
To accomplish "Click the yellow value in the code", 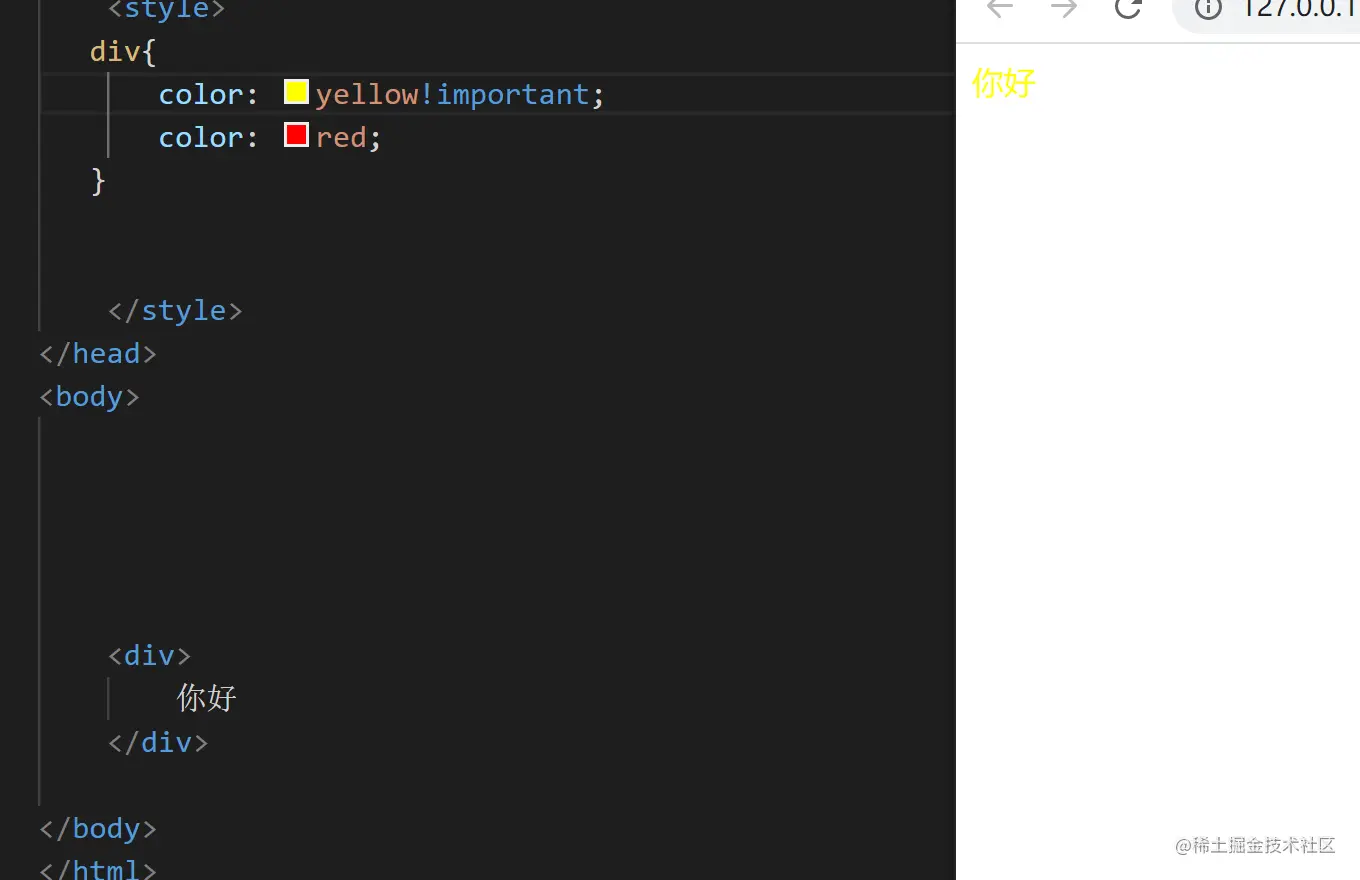I will pyautogui.click(x=367, y=94).
